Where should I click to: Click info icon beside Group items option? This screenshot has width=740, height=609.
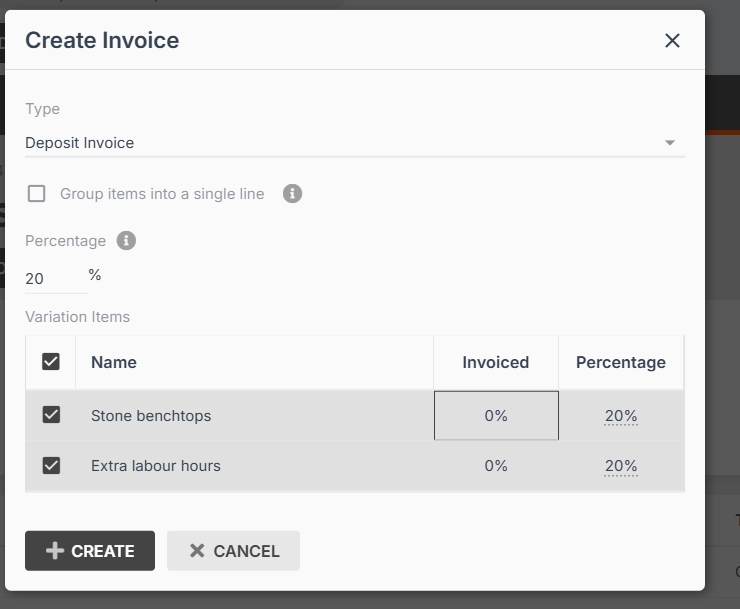[292, 194]
